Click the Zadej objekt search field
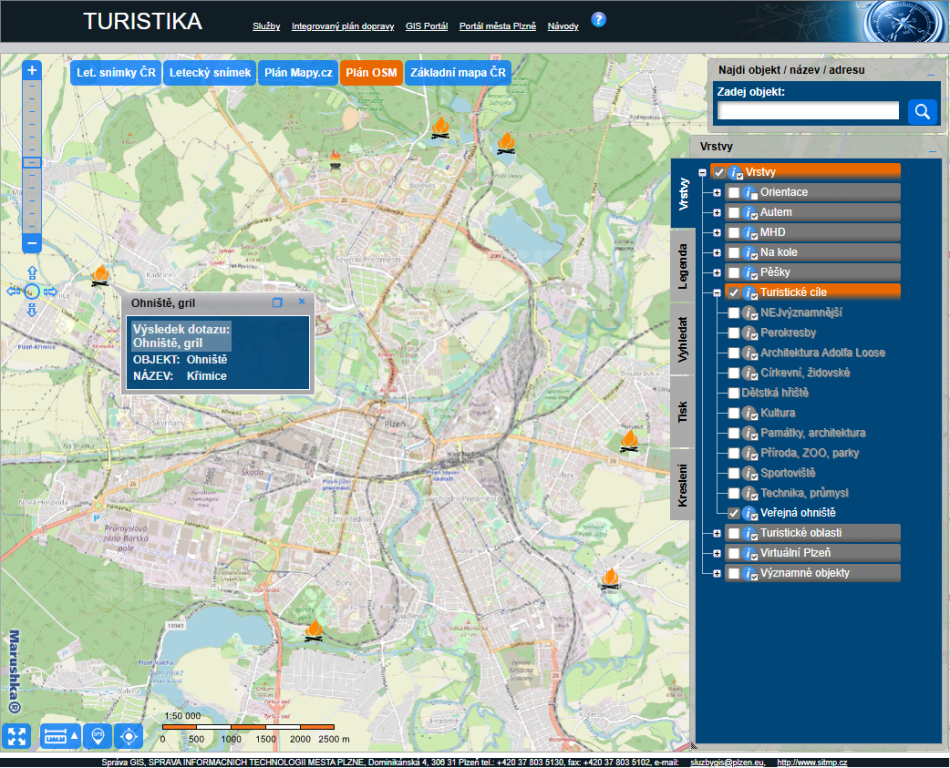The width and height of the screenshot is (950, 768). (808, 111)
